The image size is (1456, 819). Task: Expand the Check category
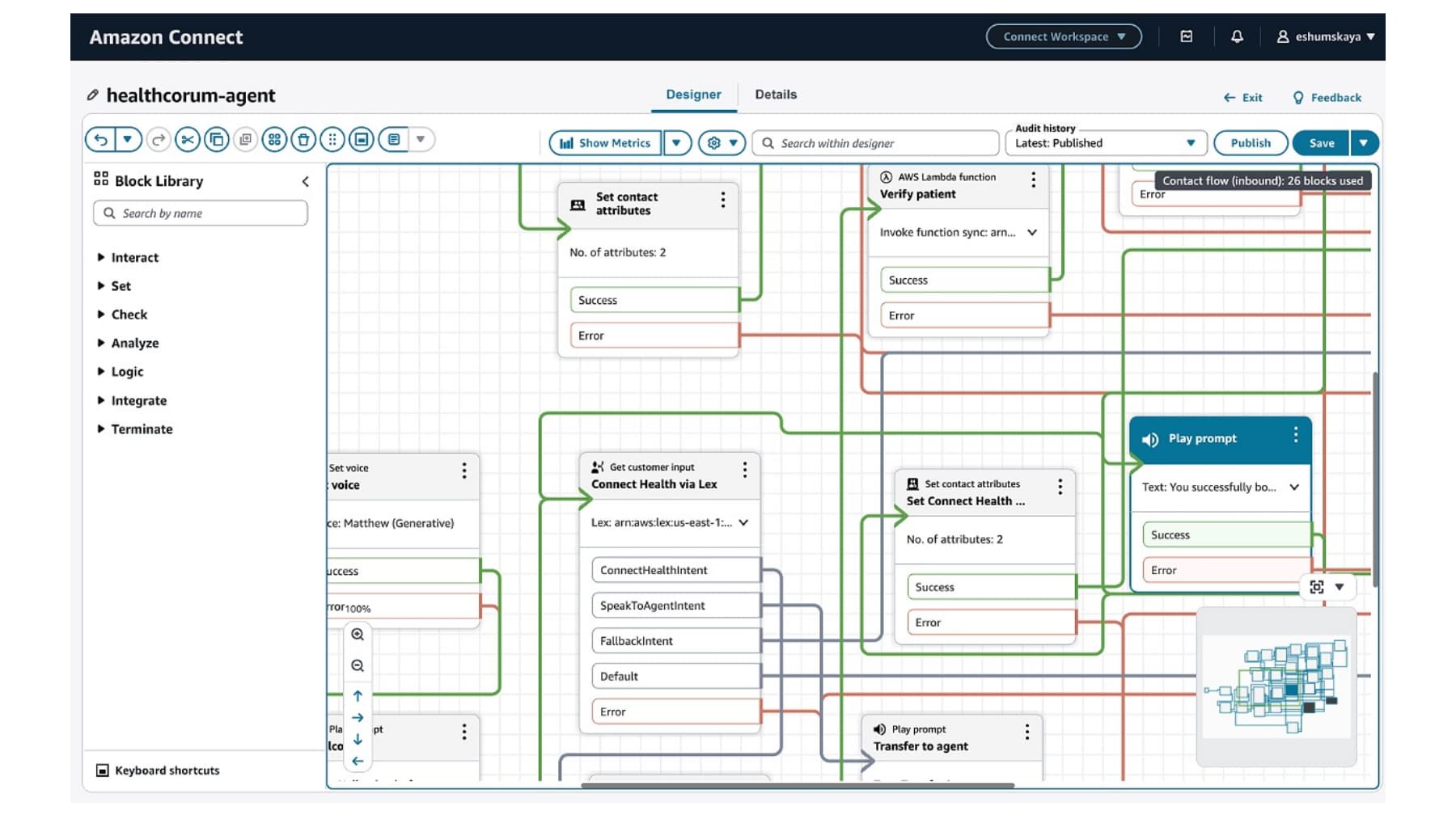click(122, 315)
